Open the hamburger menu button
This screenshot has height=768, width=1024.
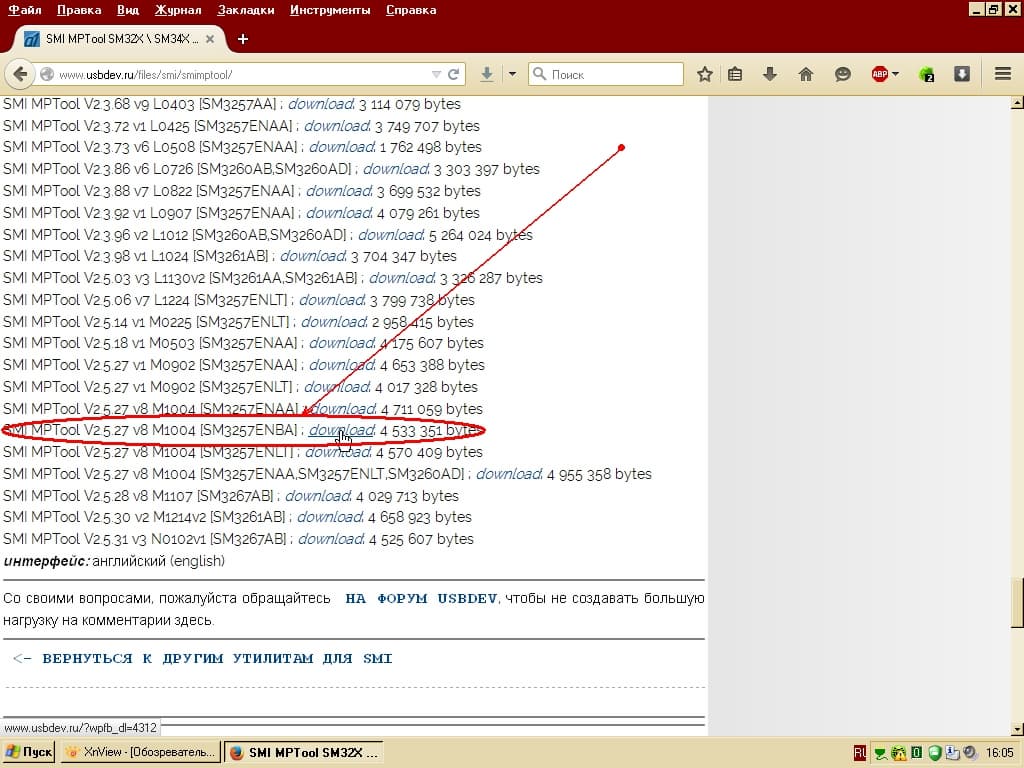pyautogui.click(x=1003, y=74)
